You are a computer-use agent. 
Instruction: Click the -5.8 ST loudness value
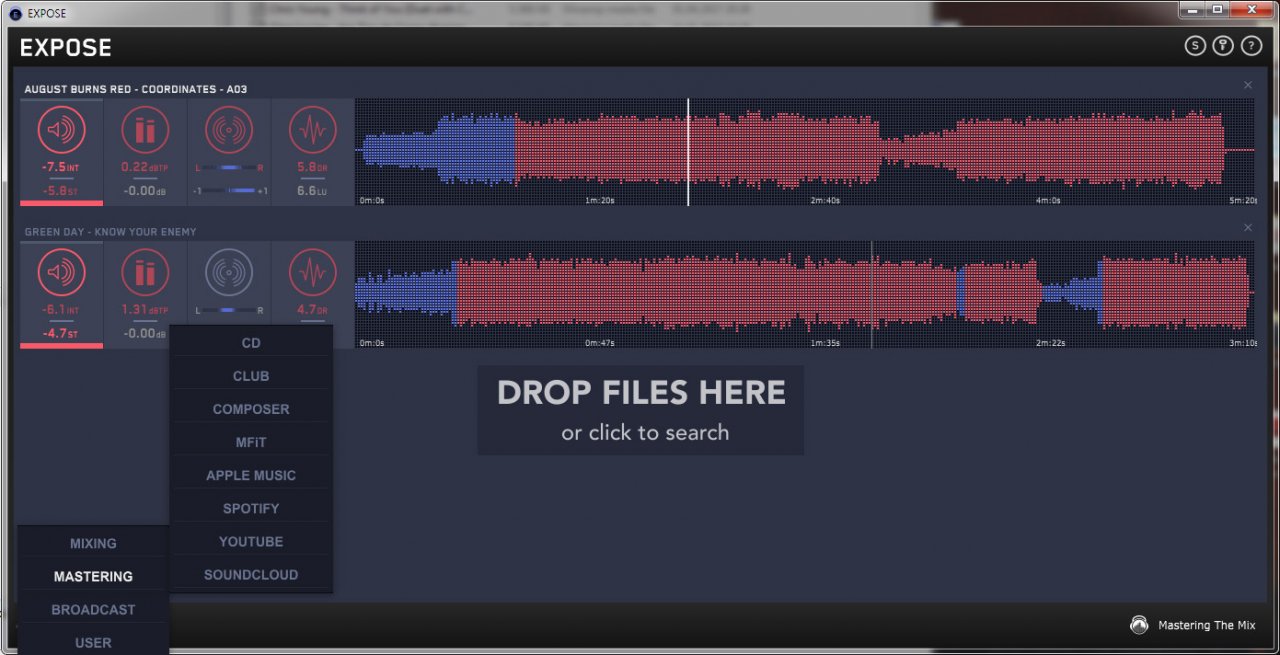click(x=61, y=191)
